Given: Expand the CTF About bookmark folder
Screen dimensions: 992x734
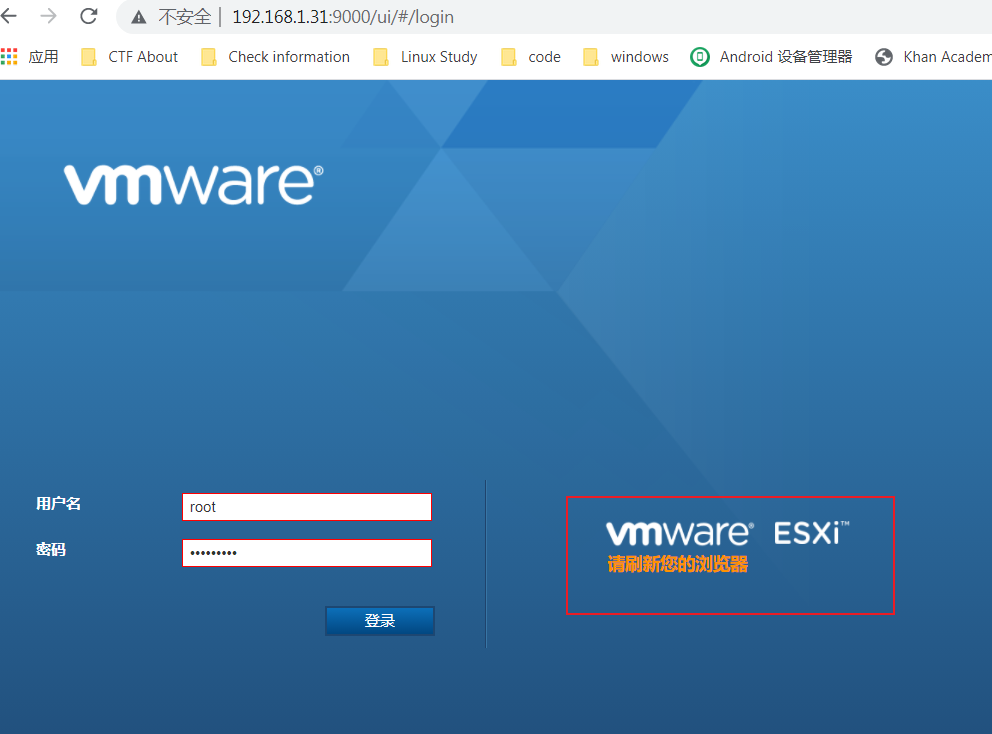Looking at the screenshot, I should 130,57.
